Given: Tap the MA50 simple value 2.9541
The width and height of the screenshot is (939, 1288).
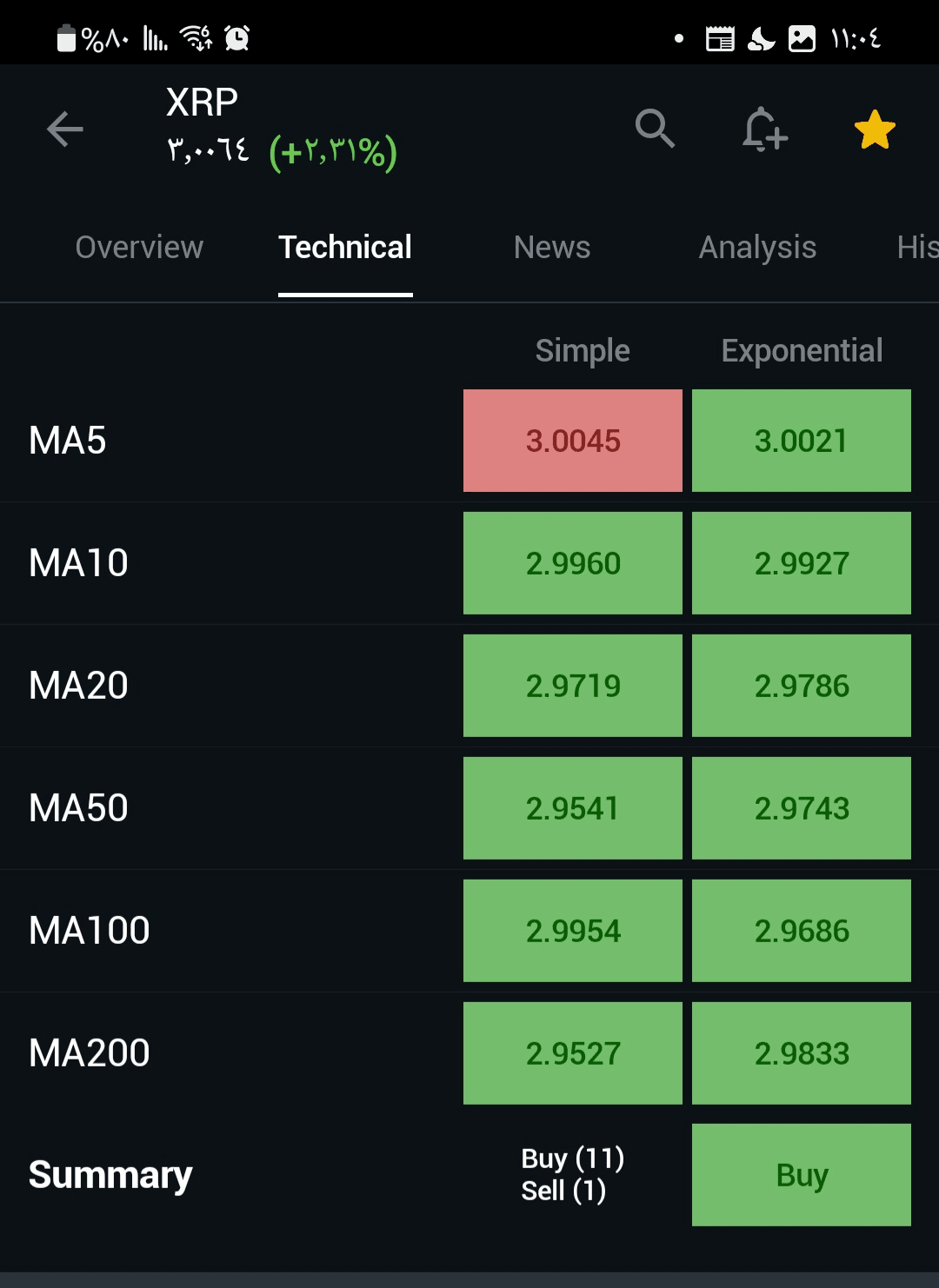Looking at the screenshot, I should click(x=573, y=808).
